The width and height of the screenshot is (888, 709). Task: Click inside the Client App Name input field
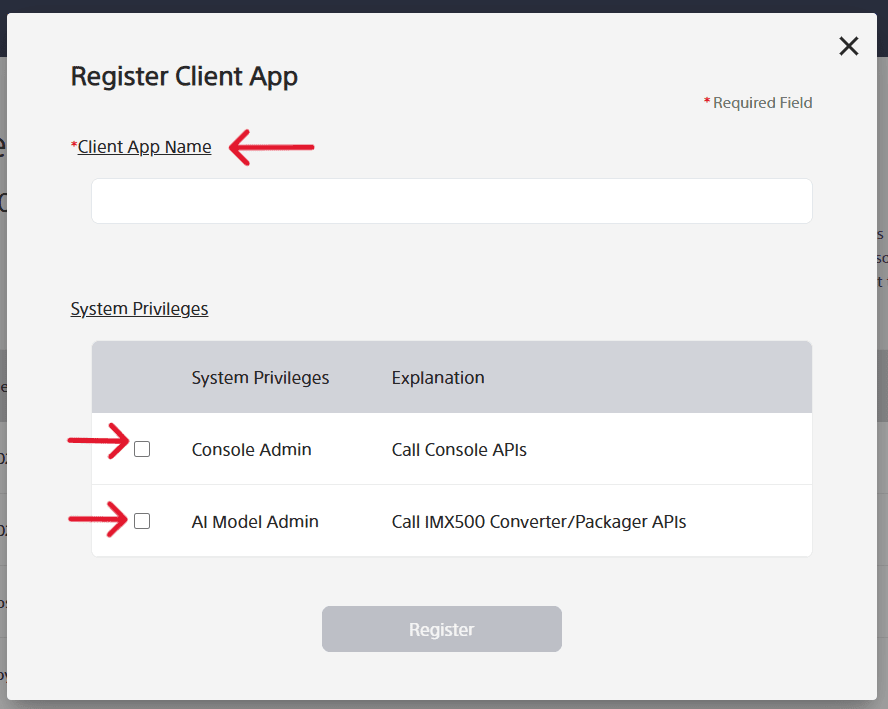pyautogui.click(x=450, y=200)
